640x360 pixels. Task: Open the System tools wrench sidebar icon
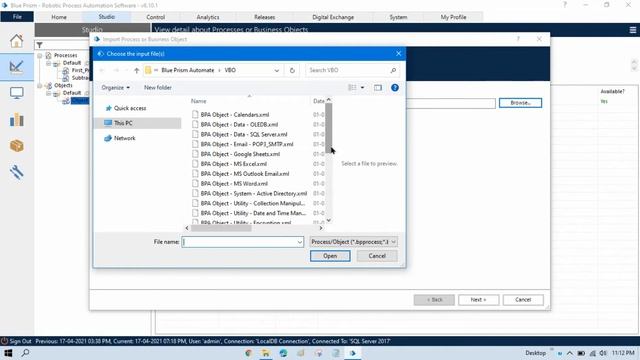point(17,172)
